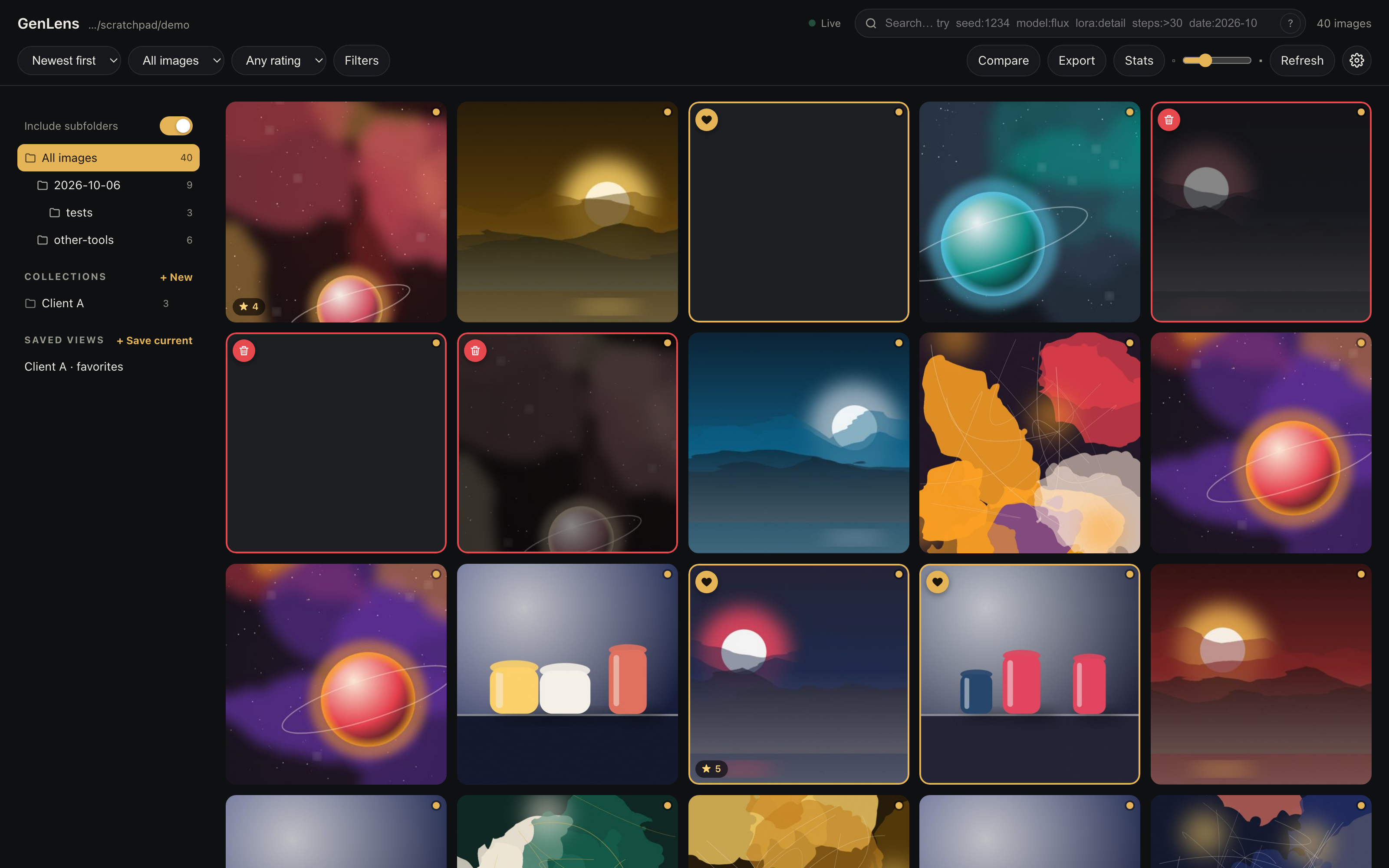Click the folder icon beside tests
The width and height of the screenshot is (1389, 868).
(x=55, y=213)
